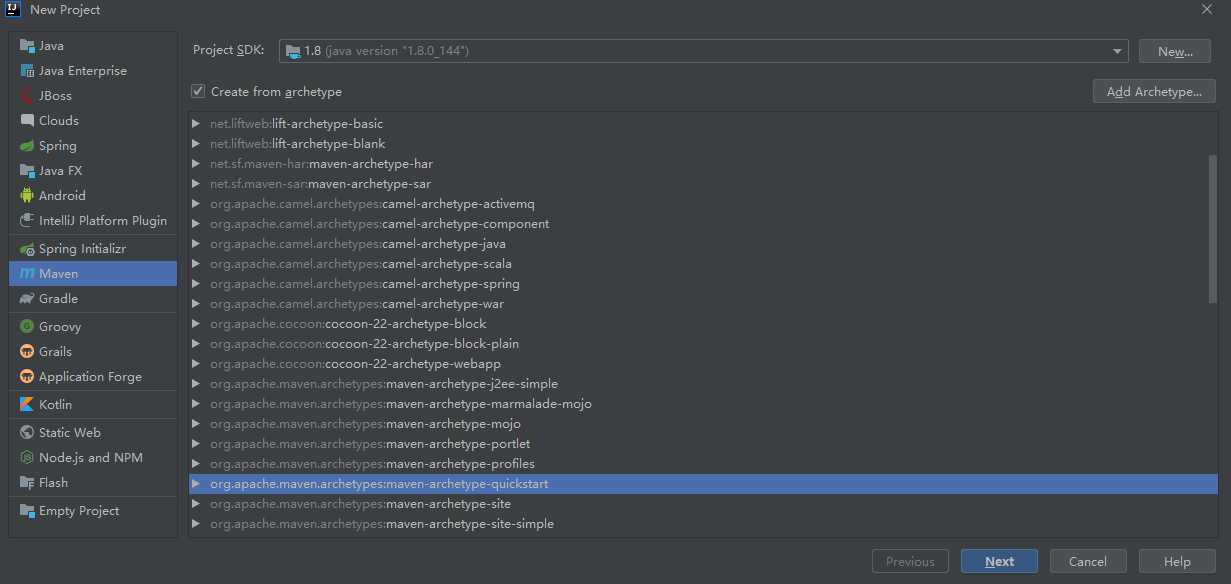The height and width of the screenshot is (584, 1231).
Task: Close the New Project dialog
Action: (1206, 9)
